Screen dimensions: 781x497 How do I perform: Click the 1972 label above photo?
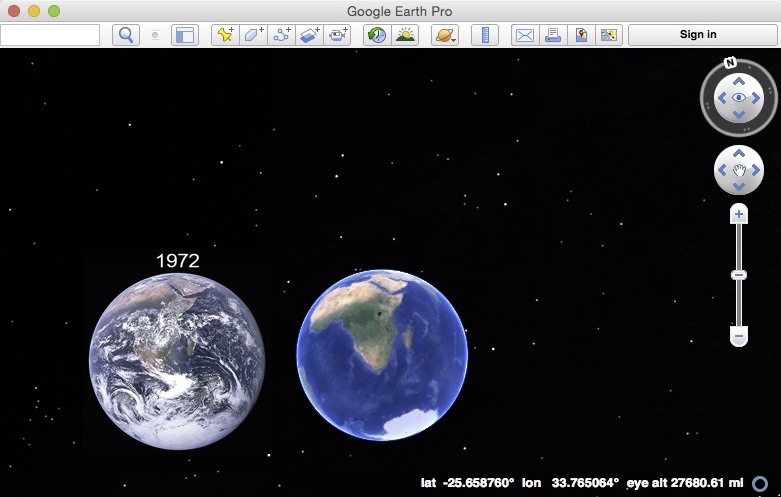(178, 260)
